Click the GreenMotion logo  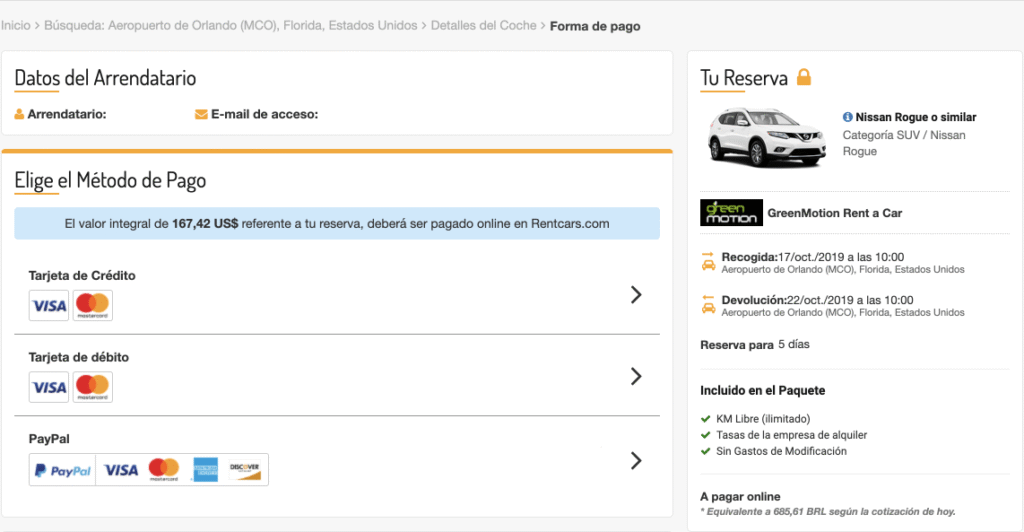point(731,212)
